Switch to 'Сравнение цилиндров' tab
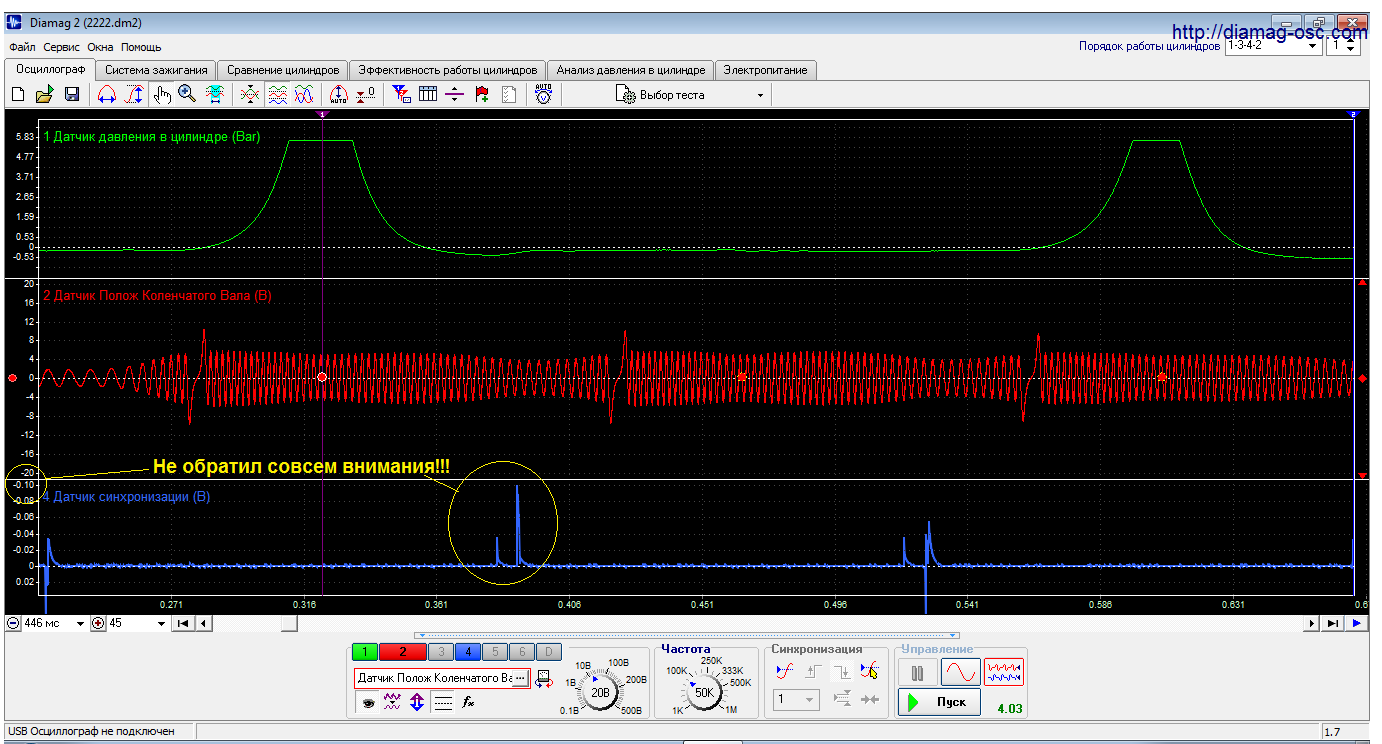The width and height of the screenshot is (1382, 744). 283,70
